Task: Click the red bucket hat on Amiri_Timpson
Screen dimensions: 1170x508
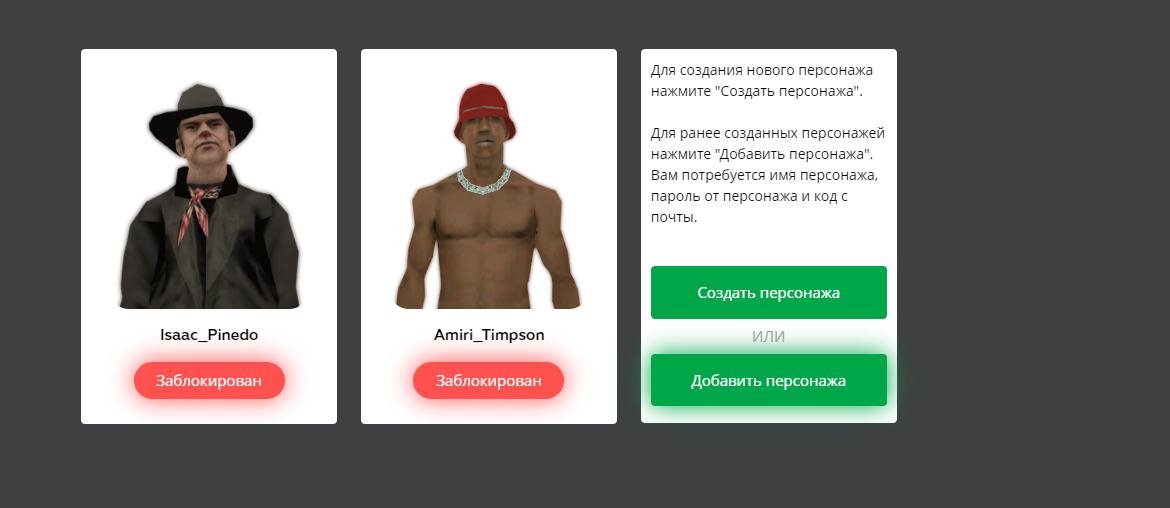Action: (485, 112)
